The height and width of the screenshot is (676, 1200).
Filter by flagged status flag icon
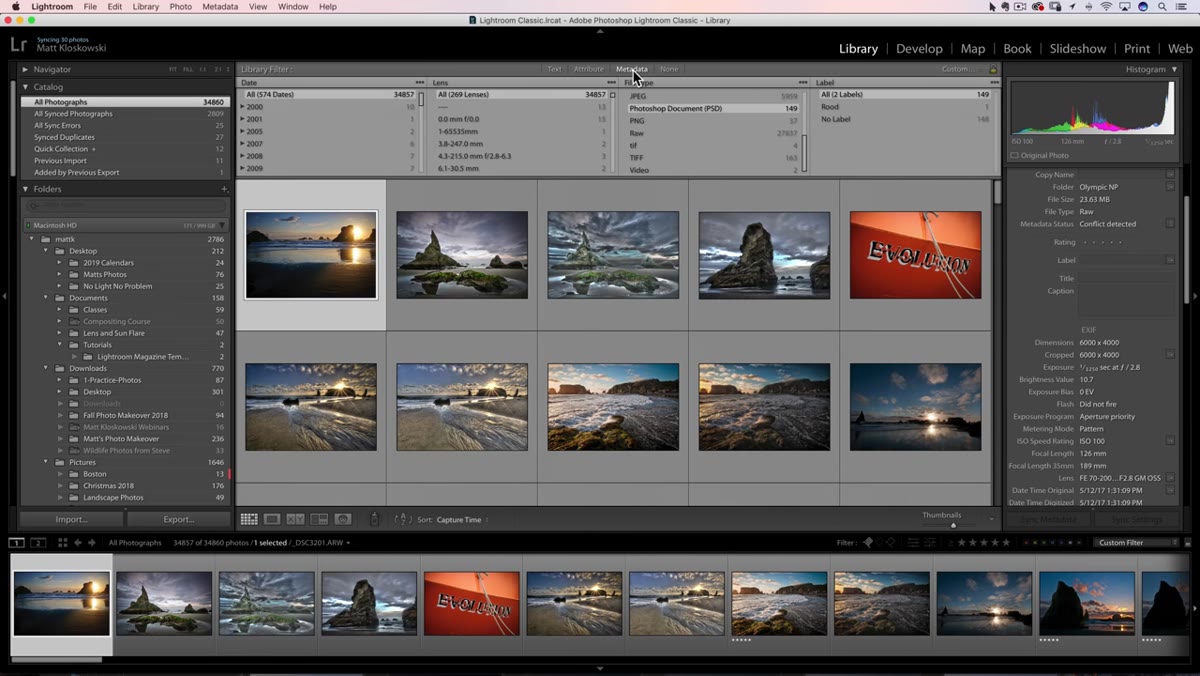click(x=868, y=543)
